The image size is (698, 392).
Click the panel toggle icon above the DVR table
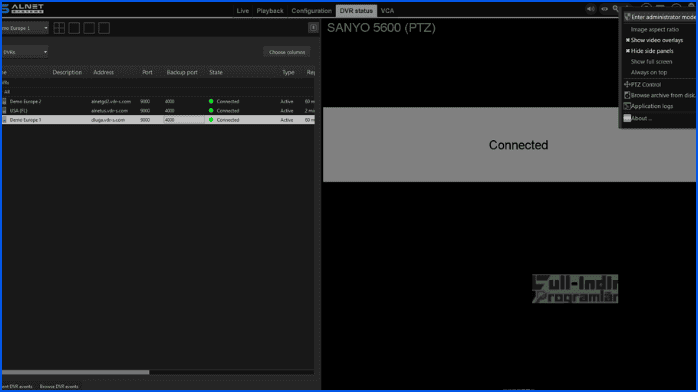(313, 28)
